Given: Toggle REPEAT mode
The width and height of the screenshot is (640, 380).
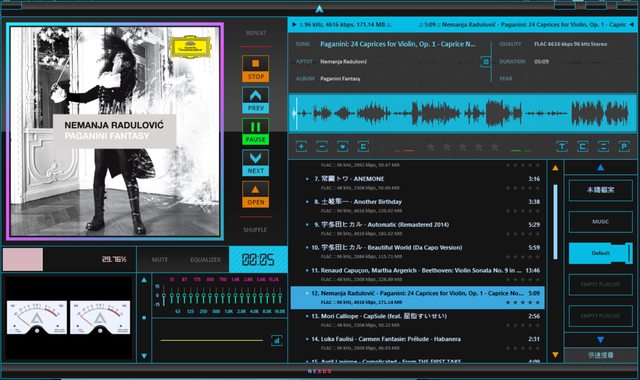Looking at the screenshot, I should point(256,33).
